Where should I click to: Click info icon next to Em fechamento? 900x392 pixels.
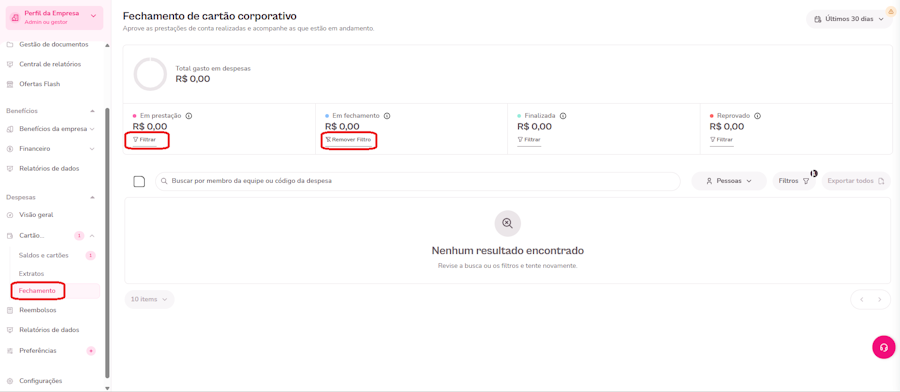pos(387,115)
